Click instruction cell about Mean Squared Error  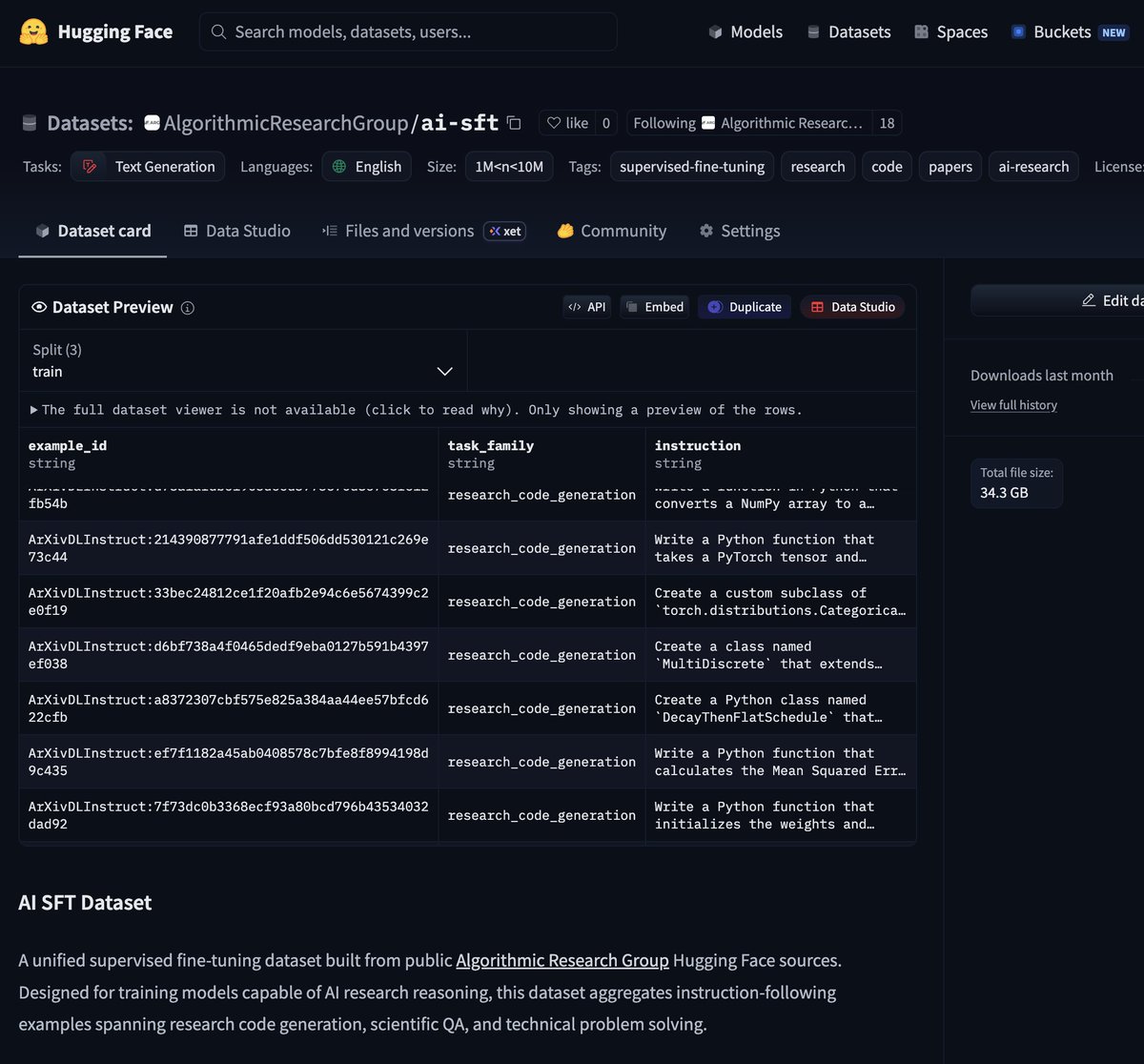pos(781,762)
